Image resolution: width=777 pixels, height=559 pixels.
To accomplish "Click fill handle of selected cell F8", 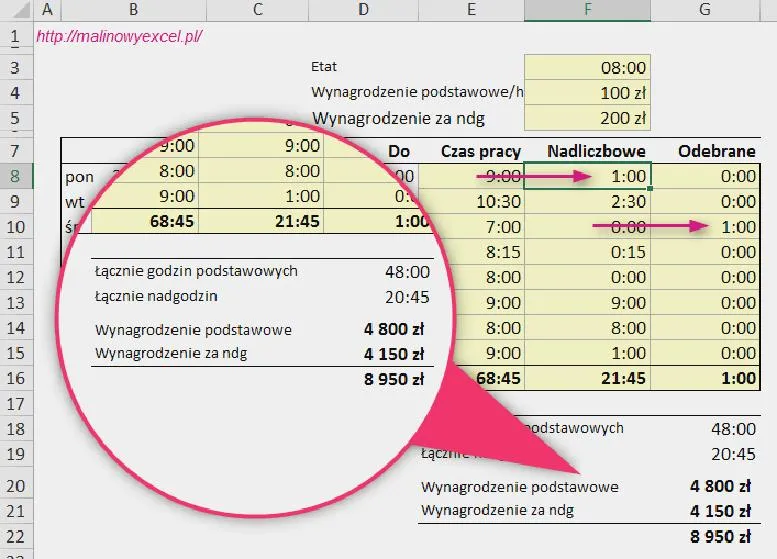I will [651, 187].
